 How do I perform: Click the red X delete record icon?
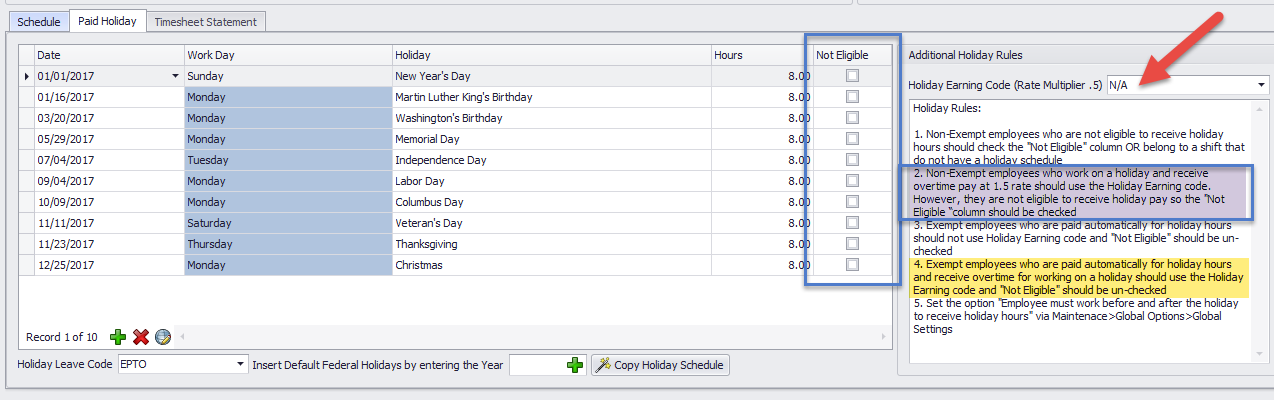click(x=141, y=337)
